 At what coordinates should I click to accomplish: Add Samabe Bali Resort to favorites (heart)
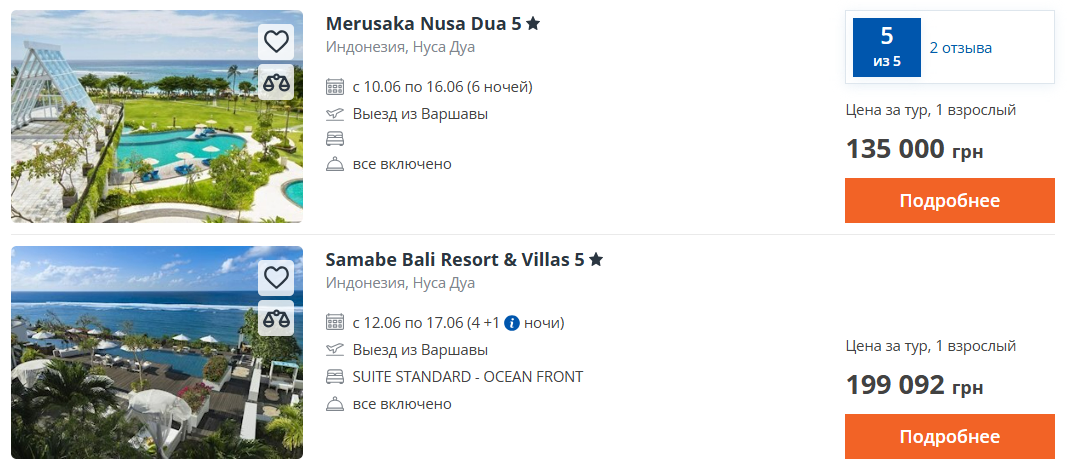coord(276,277)
